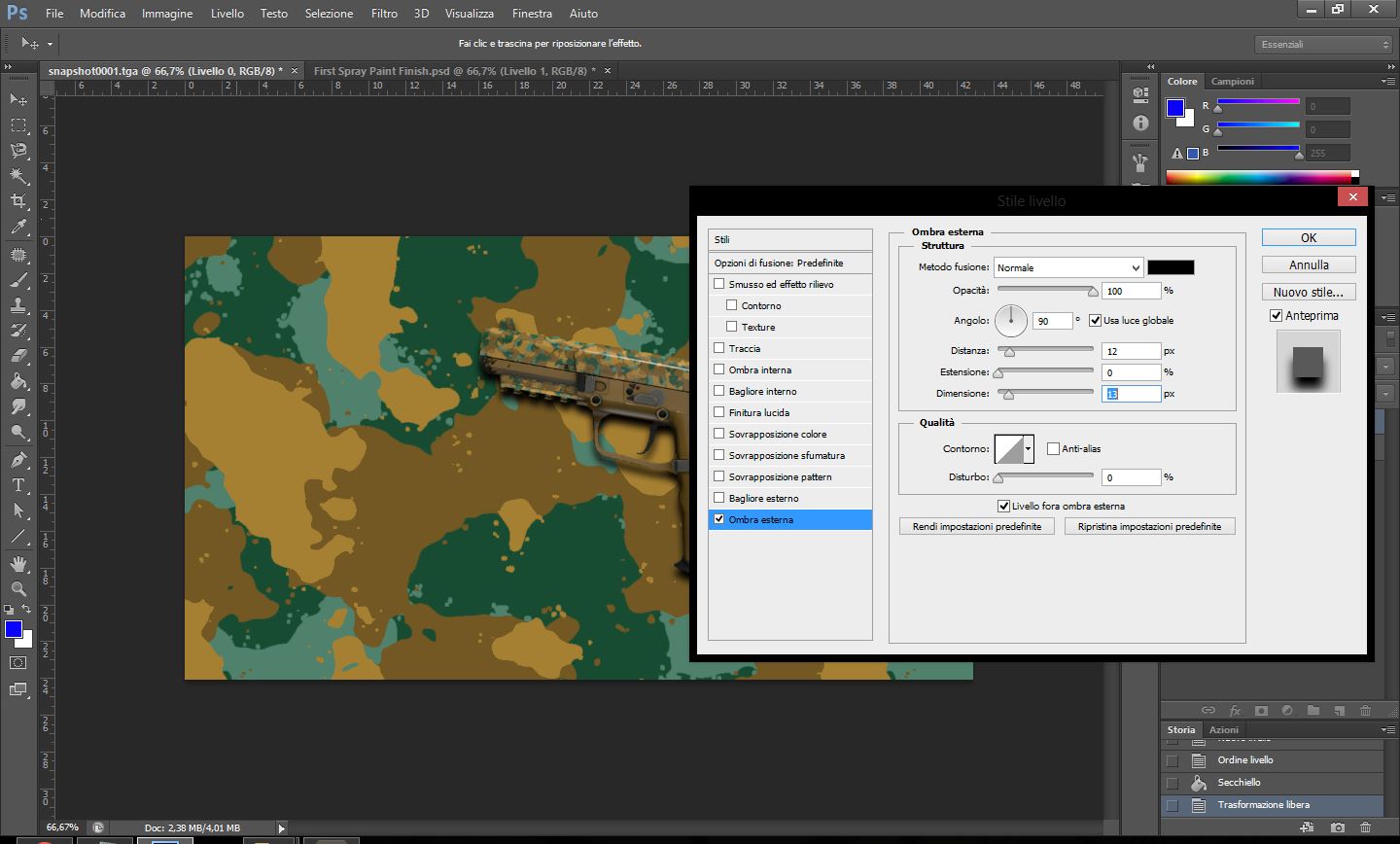
Task: Select the Eyedropper tool
Action: coord(18,228)
